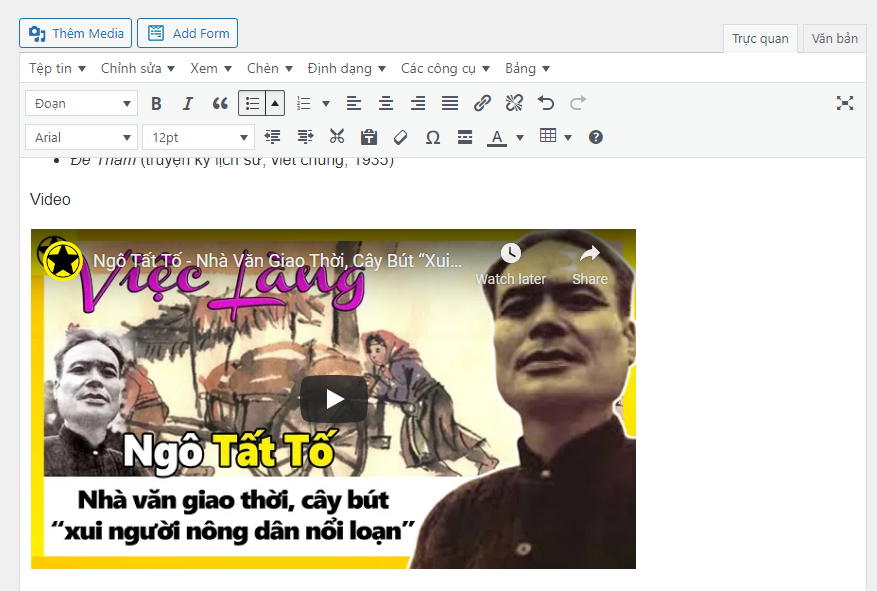This screenshot has height=591, width=877.
Task: Click the insert link icon
Action: 482,103
